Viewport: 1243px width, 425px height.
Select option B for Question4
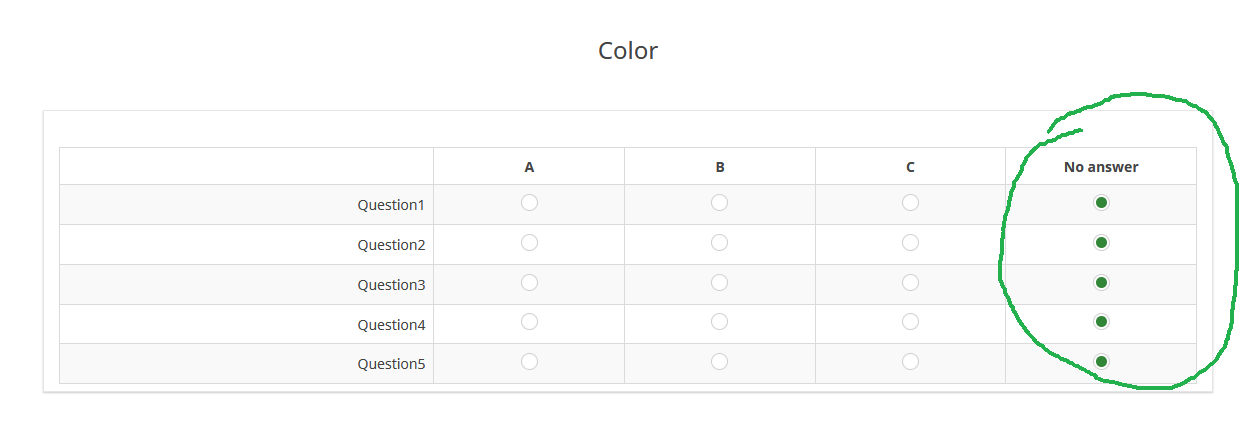pos(719,322)
